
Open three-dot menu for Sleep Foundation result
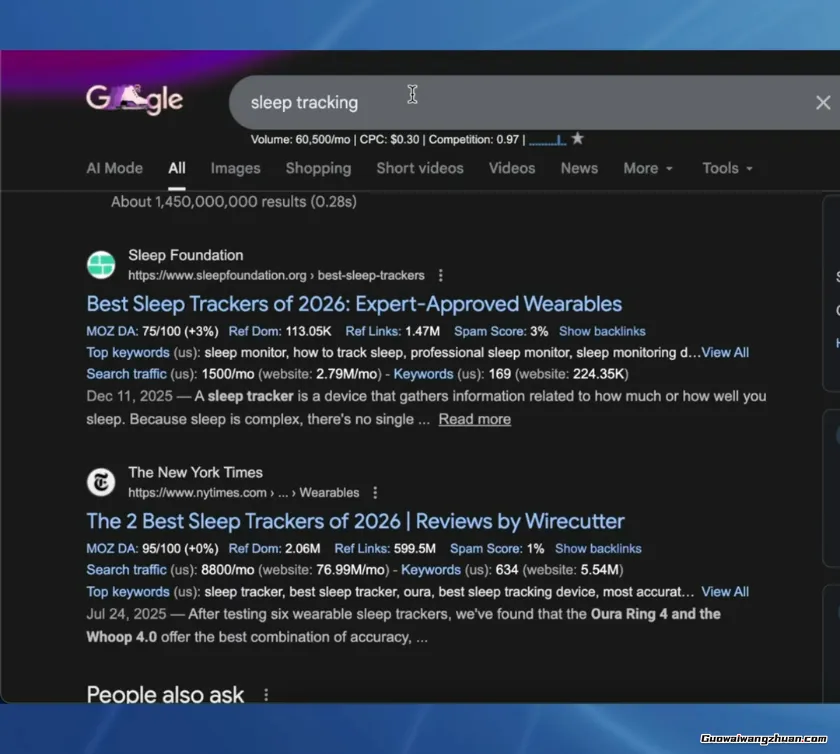(441, 275)
